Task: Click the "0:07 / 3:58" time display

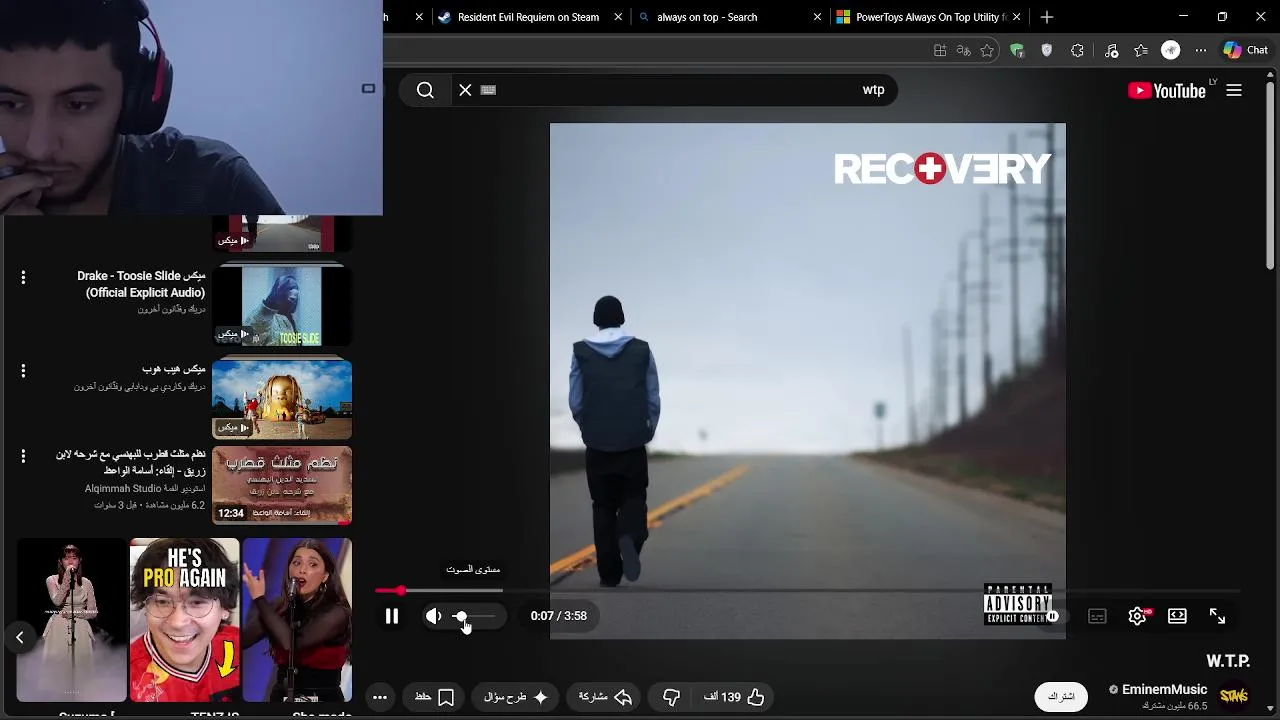Action: pos(559,616)
